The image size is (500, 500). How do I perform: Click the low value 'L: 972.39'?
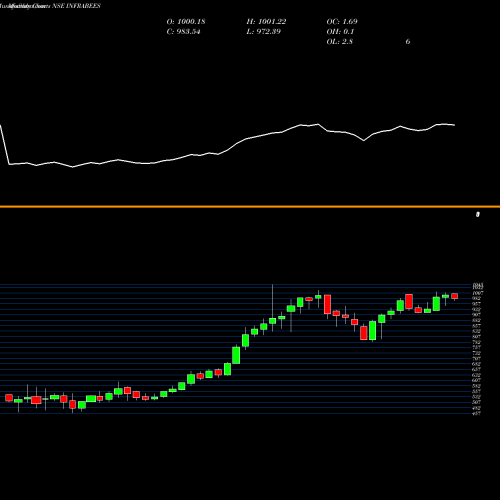click(x=263, y=32)
